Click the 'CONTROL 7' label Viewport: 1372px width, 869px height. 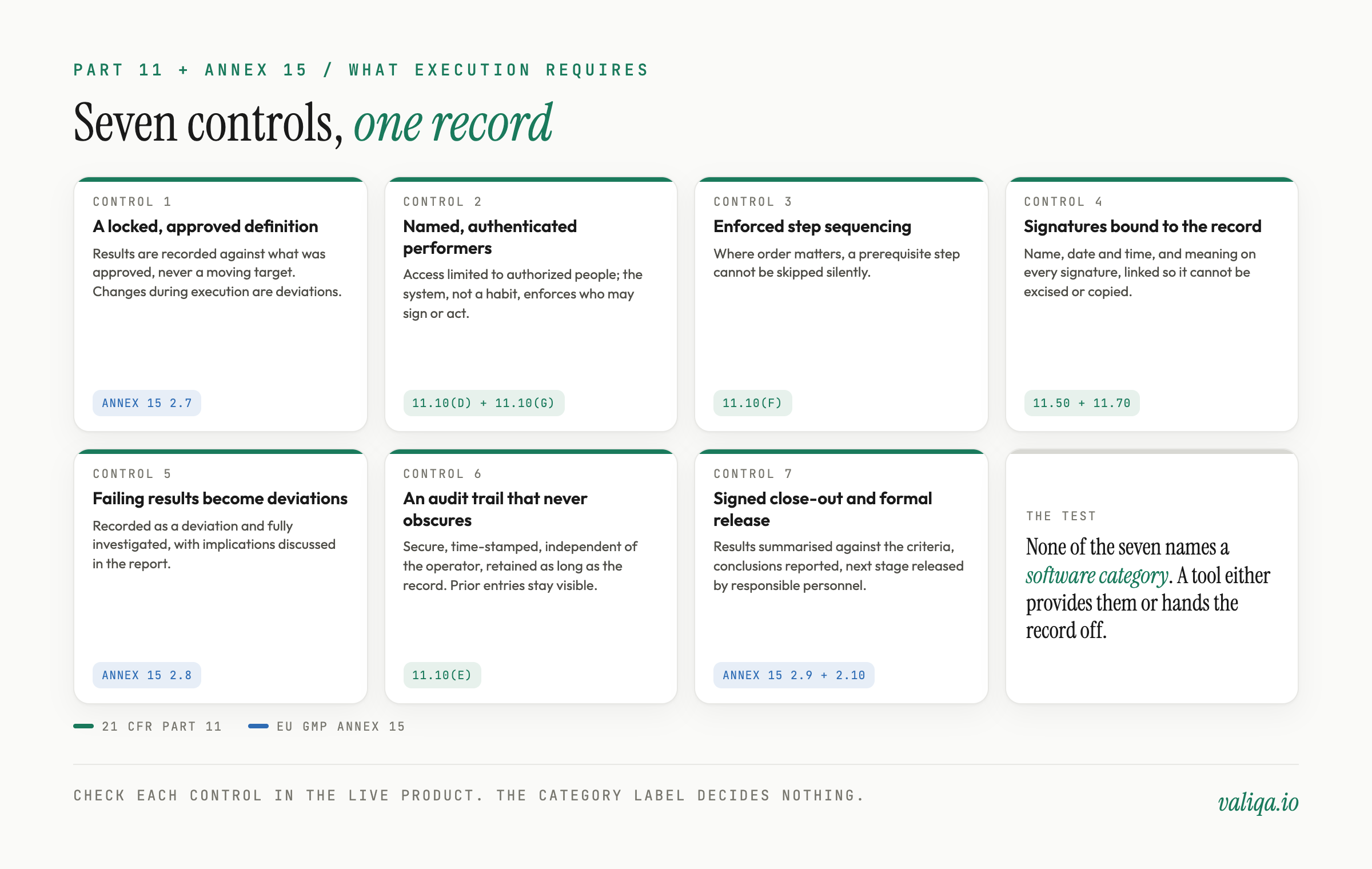[753, 474]
